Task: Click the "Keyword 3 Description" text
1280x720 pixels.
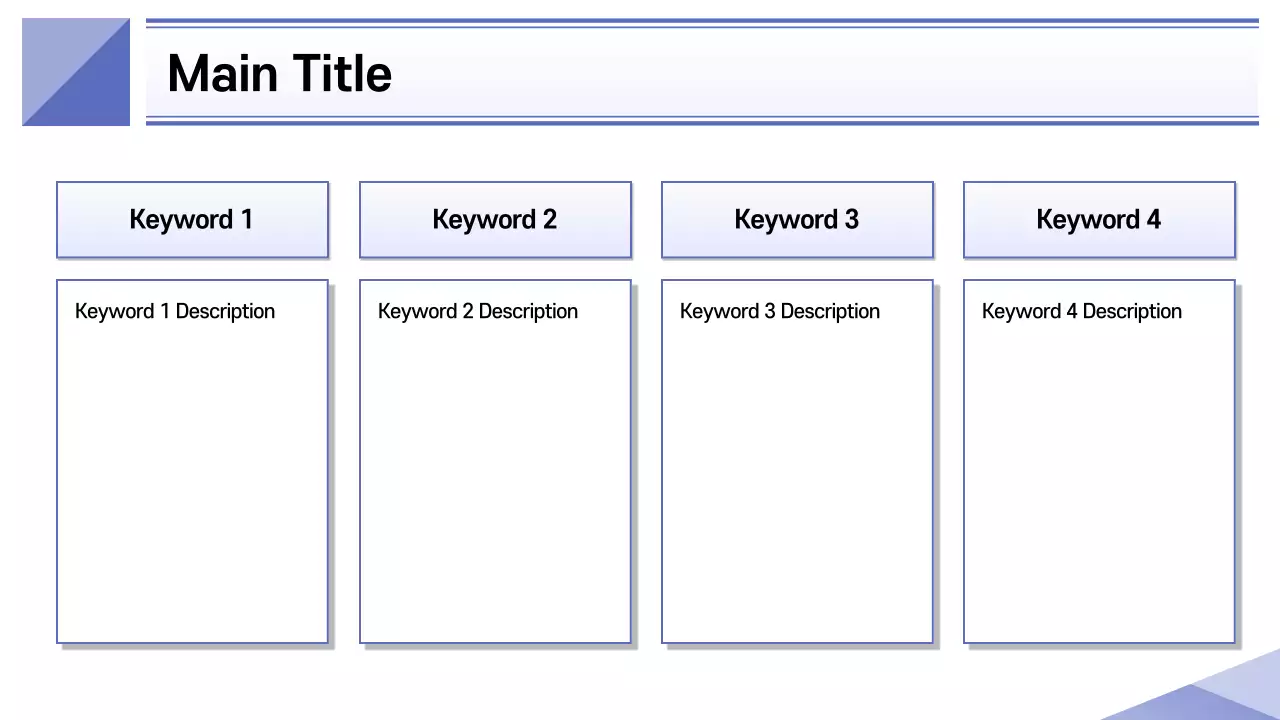Action: 780,312
